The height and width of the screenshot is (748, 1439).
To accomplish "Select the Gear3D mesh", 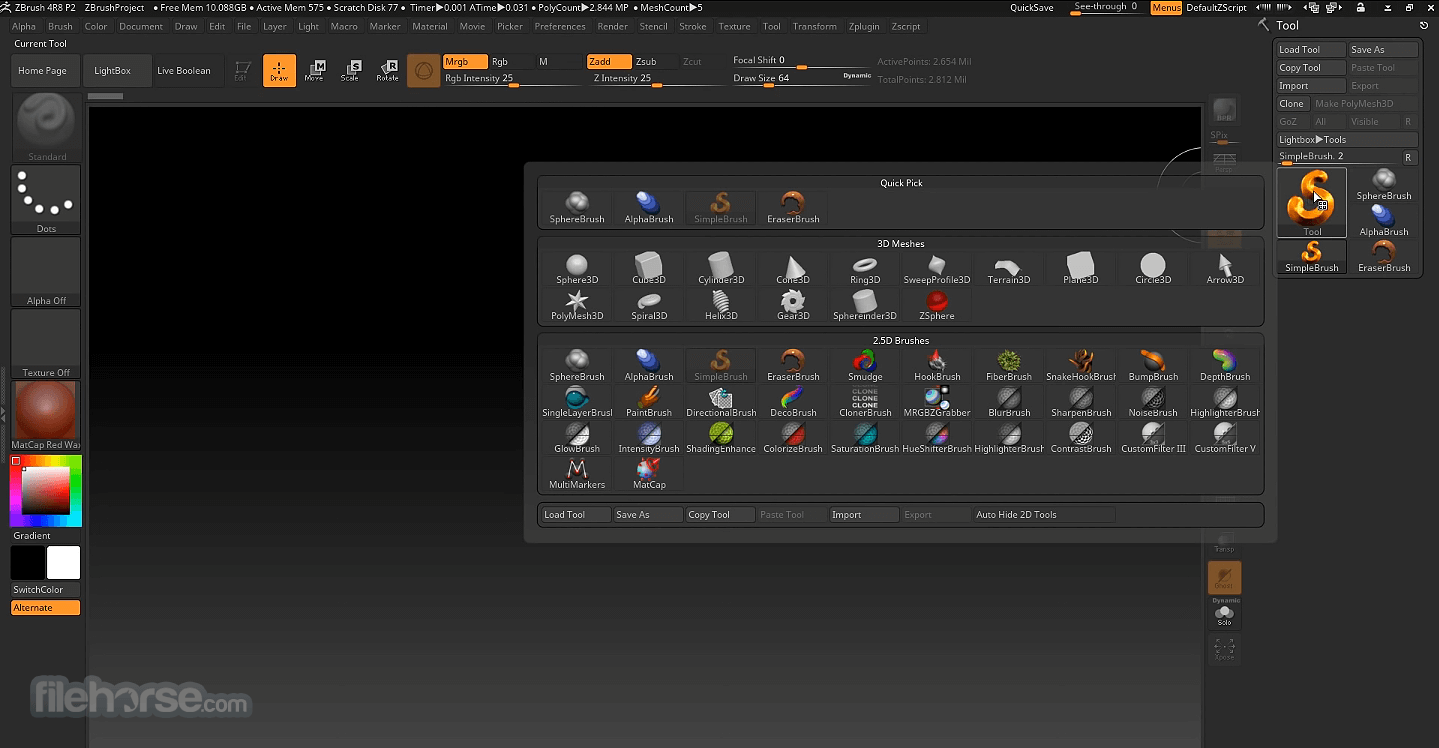I will (x=793, y=305).
